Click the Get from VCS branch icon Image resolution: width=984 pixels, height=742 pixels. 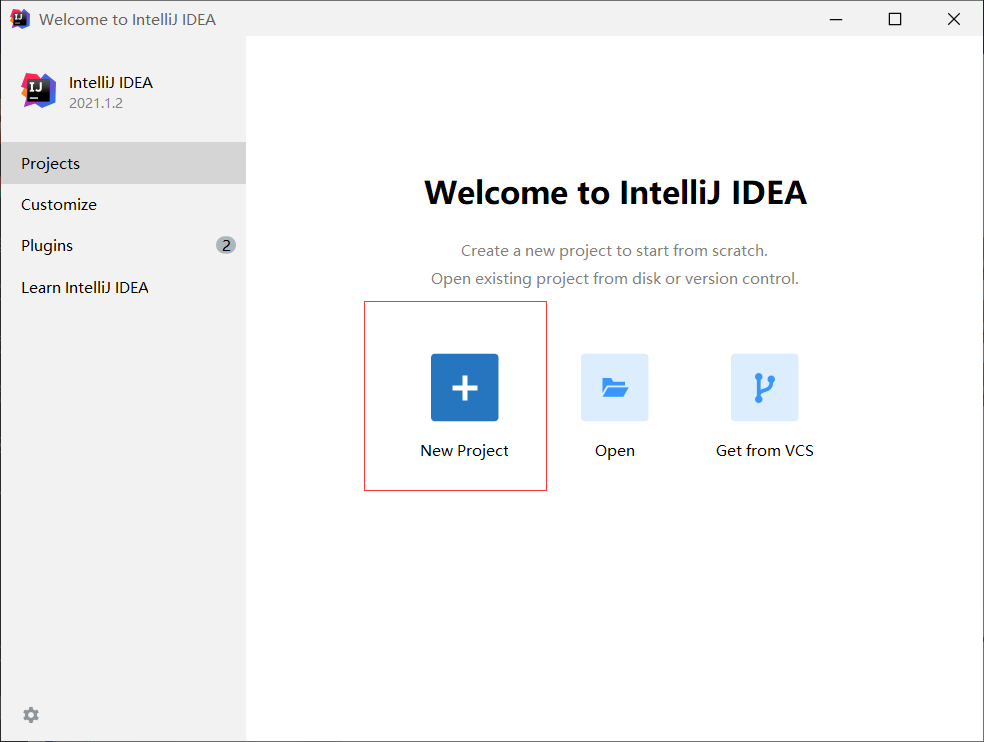764,387
